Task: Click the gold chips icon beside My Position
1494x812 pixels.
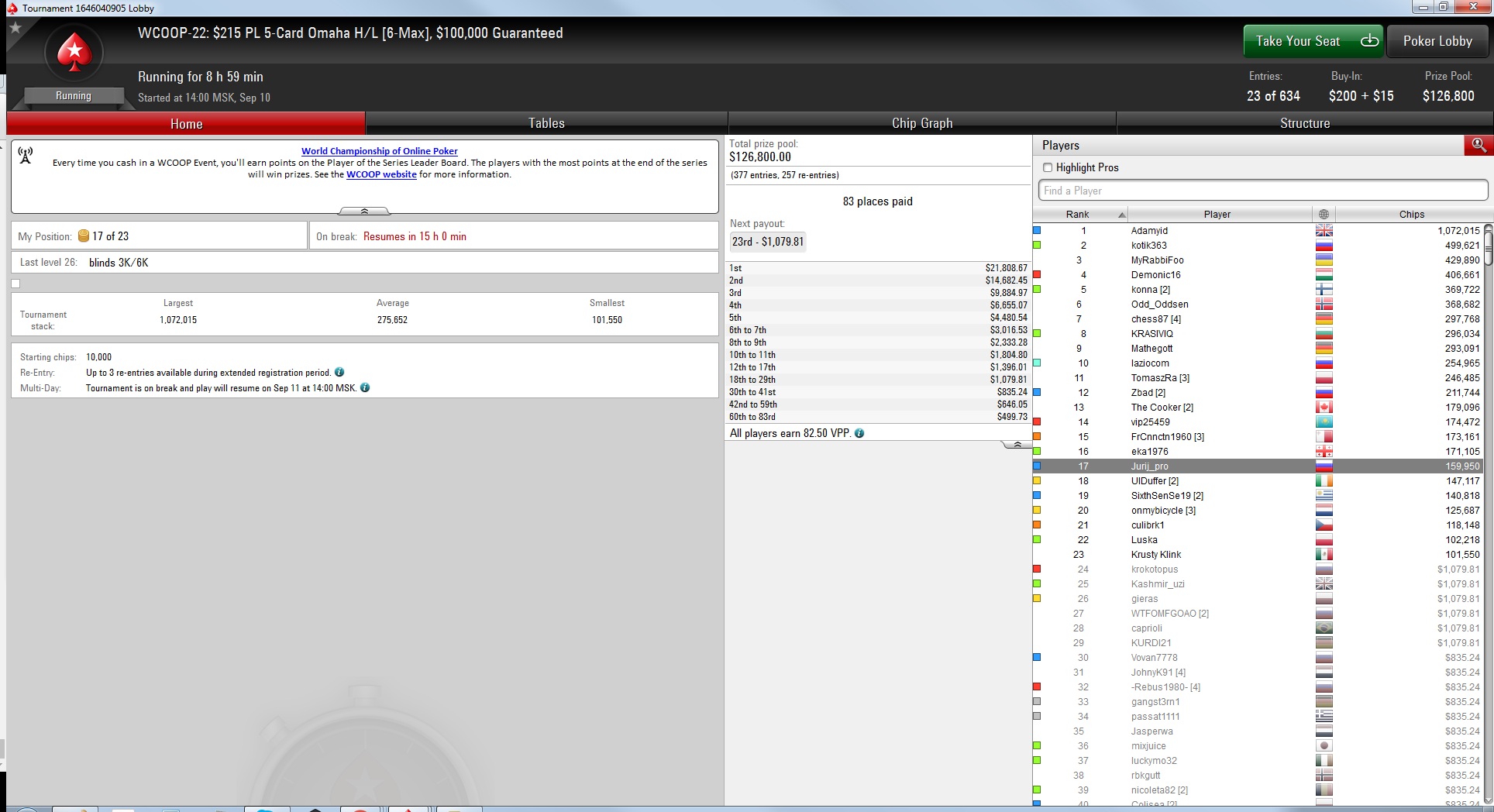Action: pyautogui.click(x=84, y=236)
